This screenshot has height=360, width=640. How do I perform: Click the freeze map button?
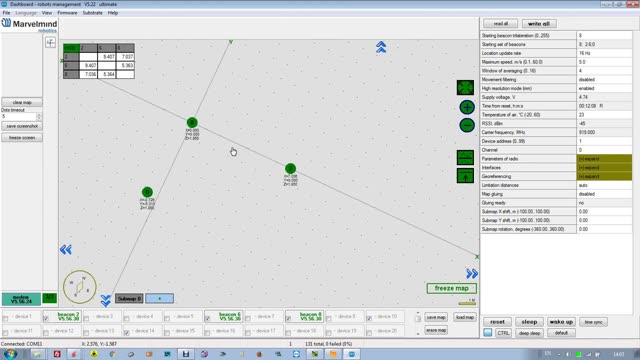click(451, 288)
